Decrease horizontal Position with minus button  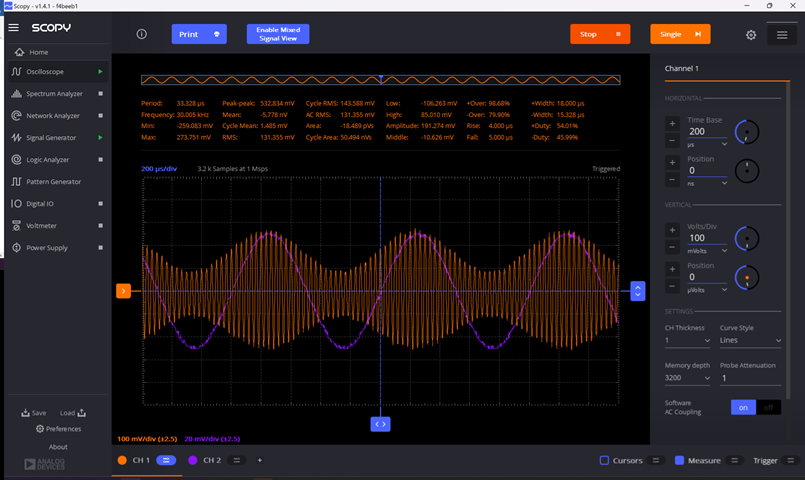(672, 180)
